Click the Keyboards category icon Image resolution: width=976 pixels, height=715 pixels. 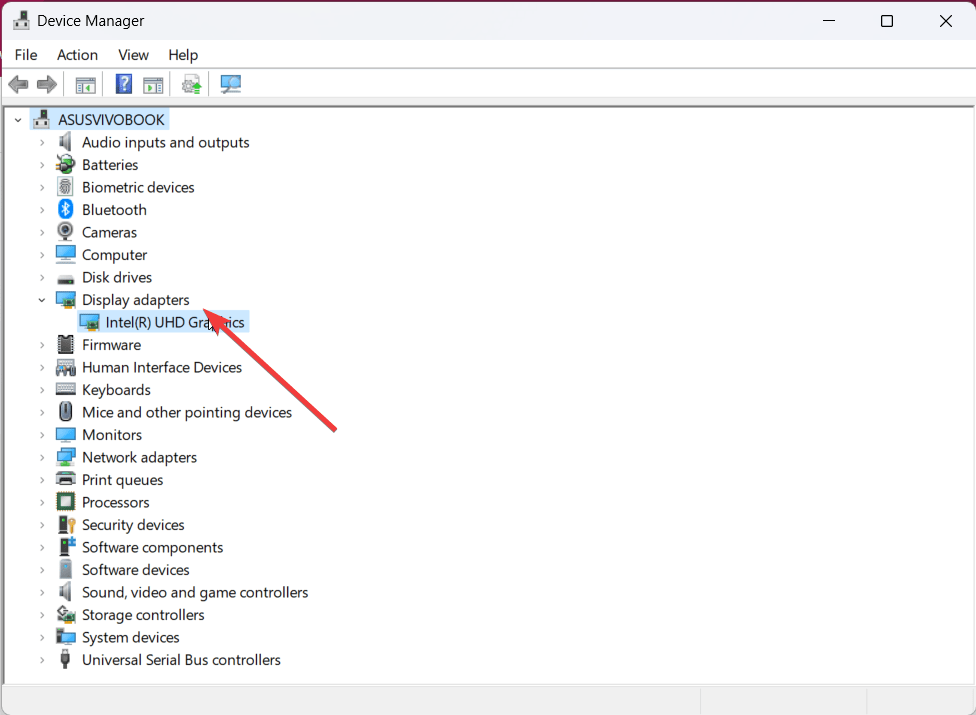65,389
